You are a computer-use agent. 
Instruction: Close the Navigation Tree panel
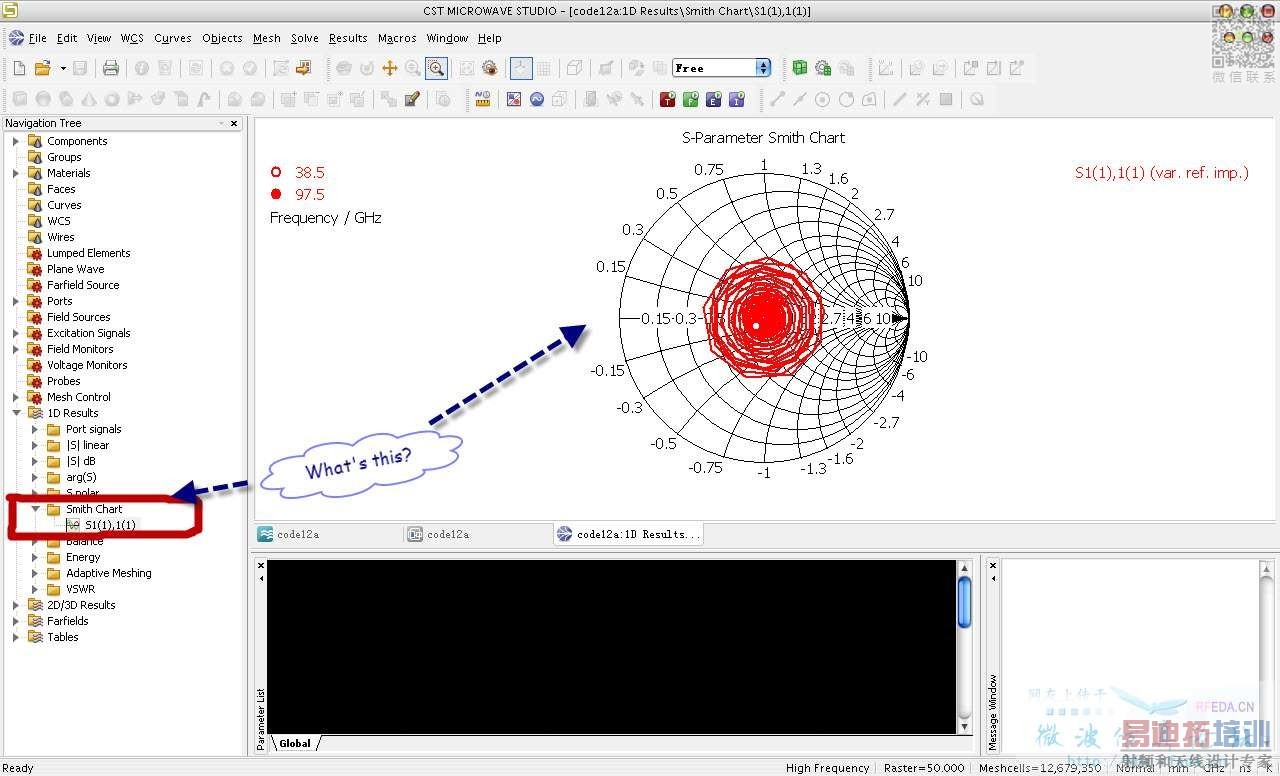234,123
